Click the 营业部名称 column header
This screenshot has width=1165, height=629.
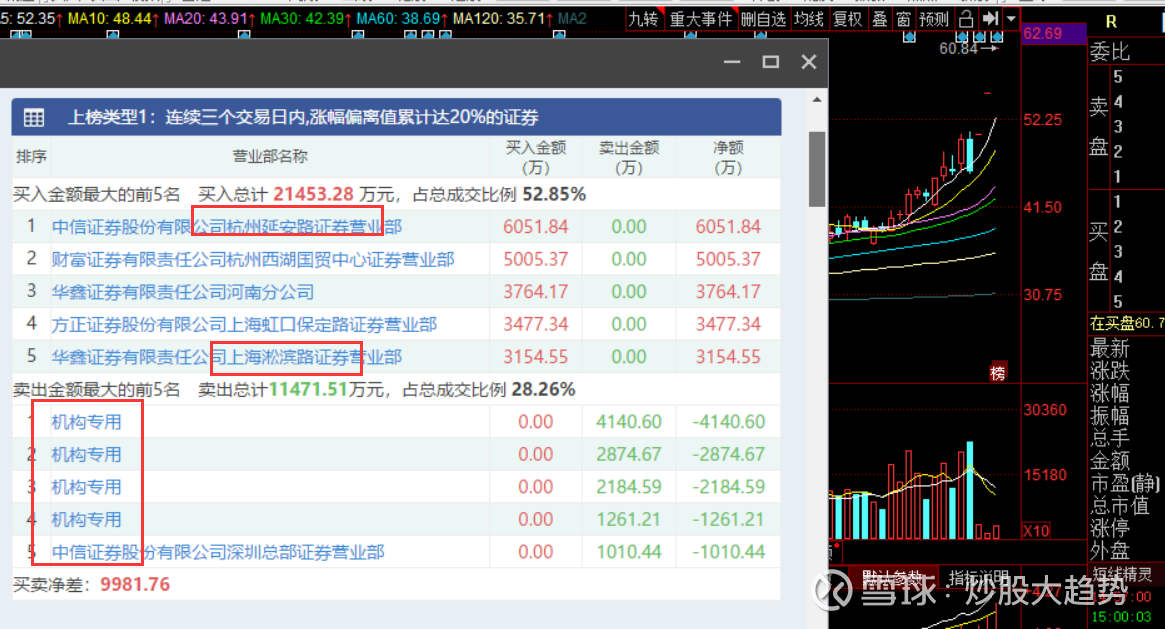270,157
